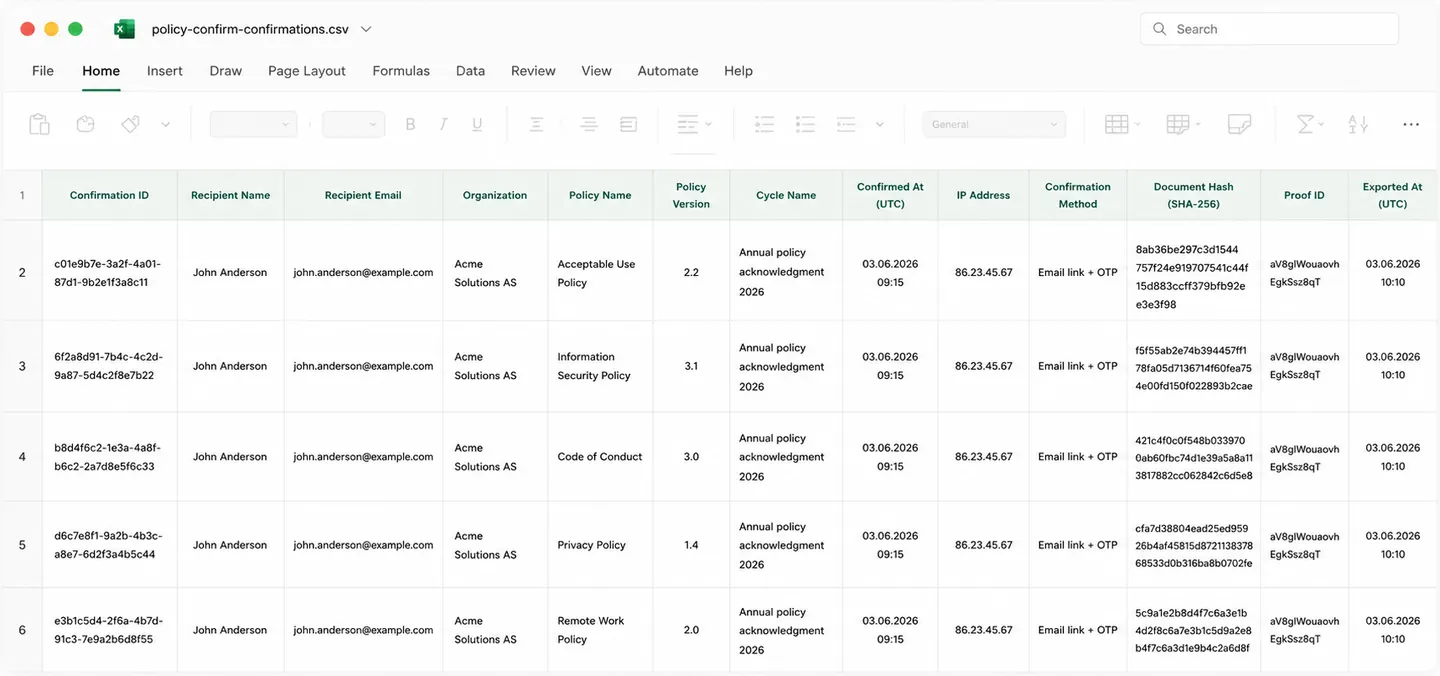Click the Search field

[1269, 29]
